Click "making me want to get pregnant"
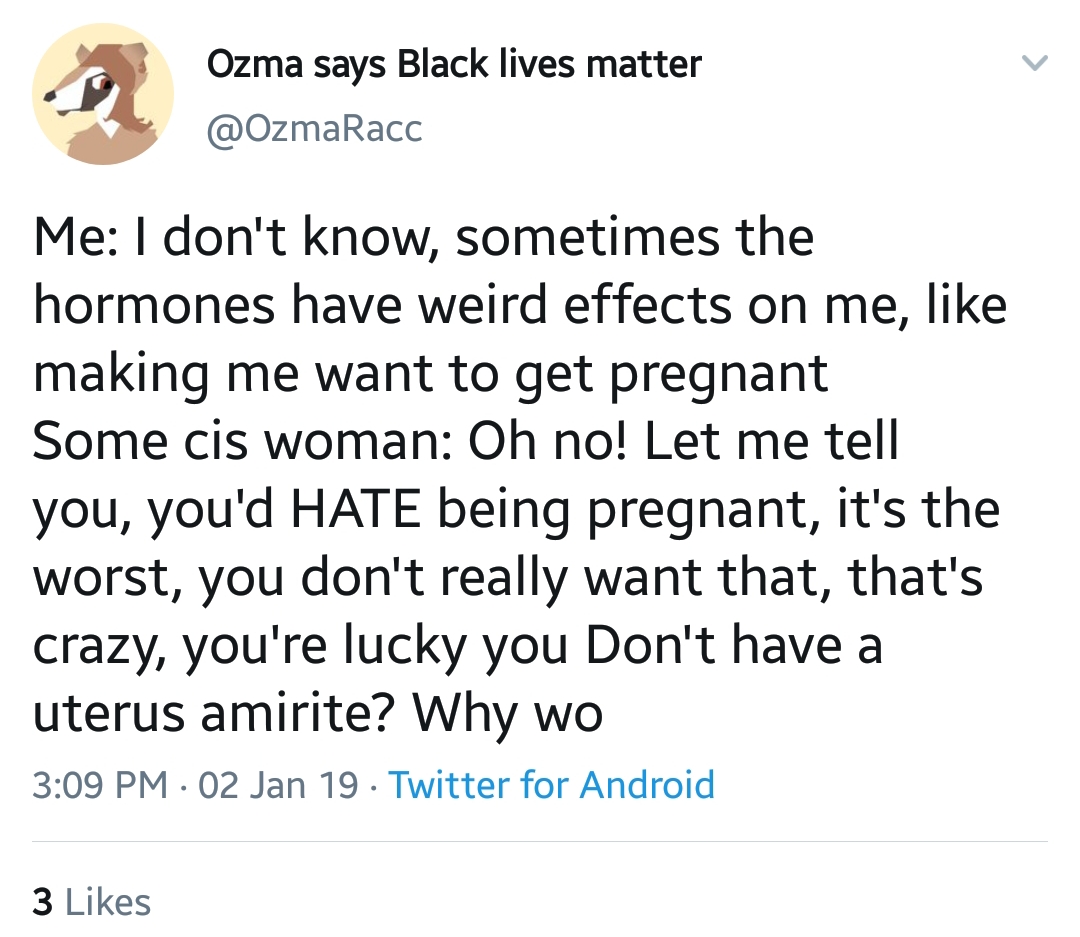 pyautogui.click(x=430, y=375)
